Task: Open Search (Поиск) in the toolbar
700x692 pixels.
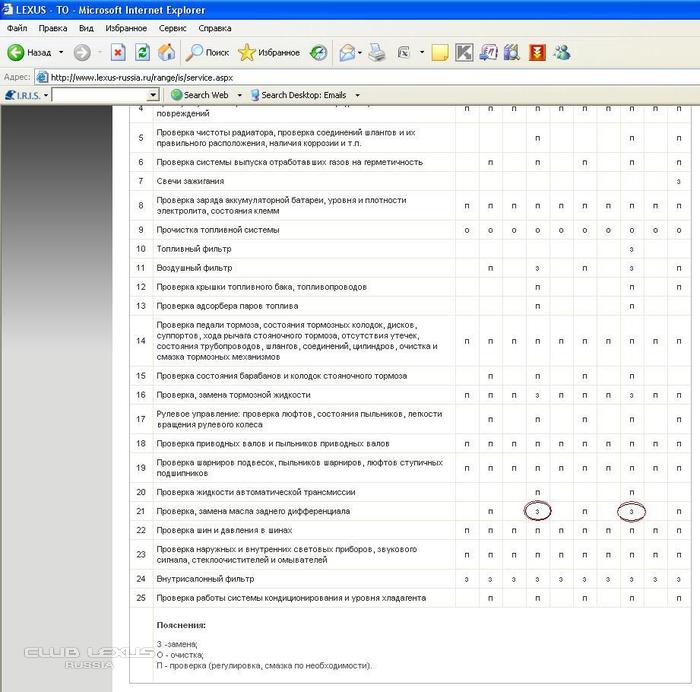Action: pyautogui.click(x=207, y=52)
